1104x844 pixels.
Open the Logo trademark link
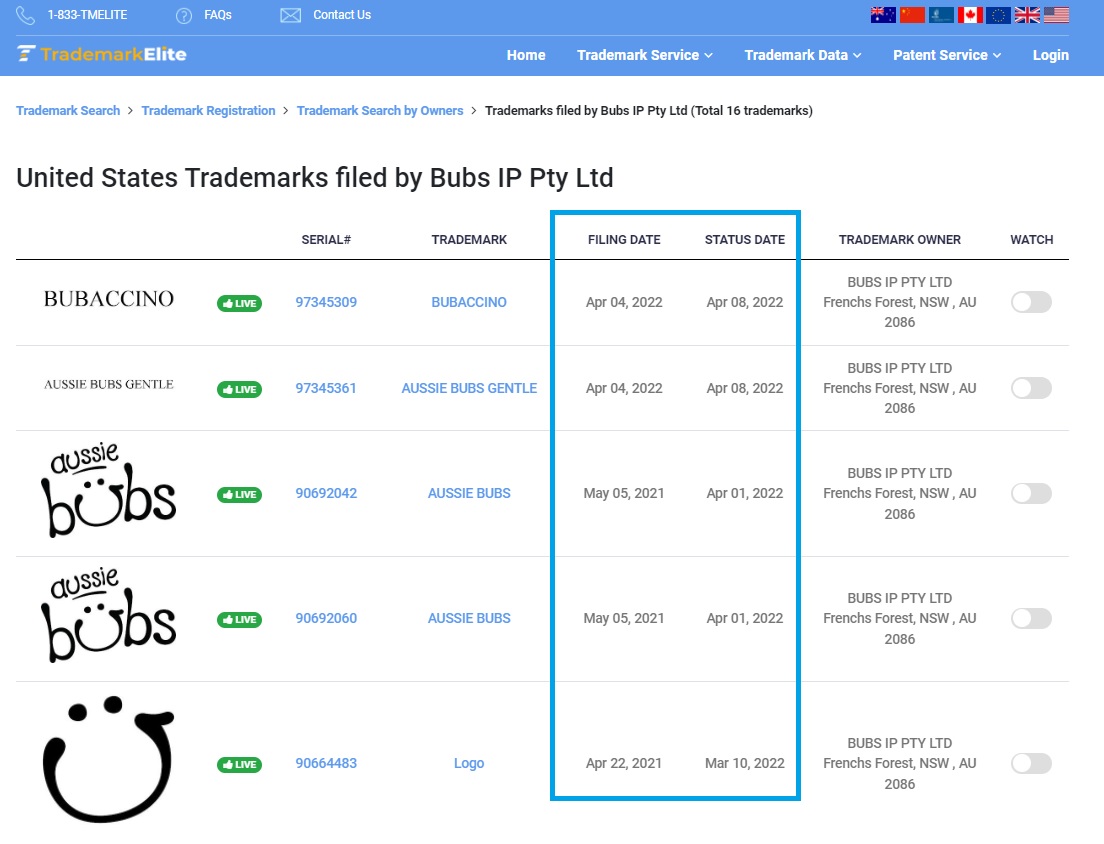pyautogui.click(x=469, y=763)
